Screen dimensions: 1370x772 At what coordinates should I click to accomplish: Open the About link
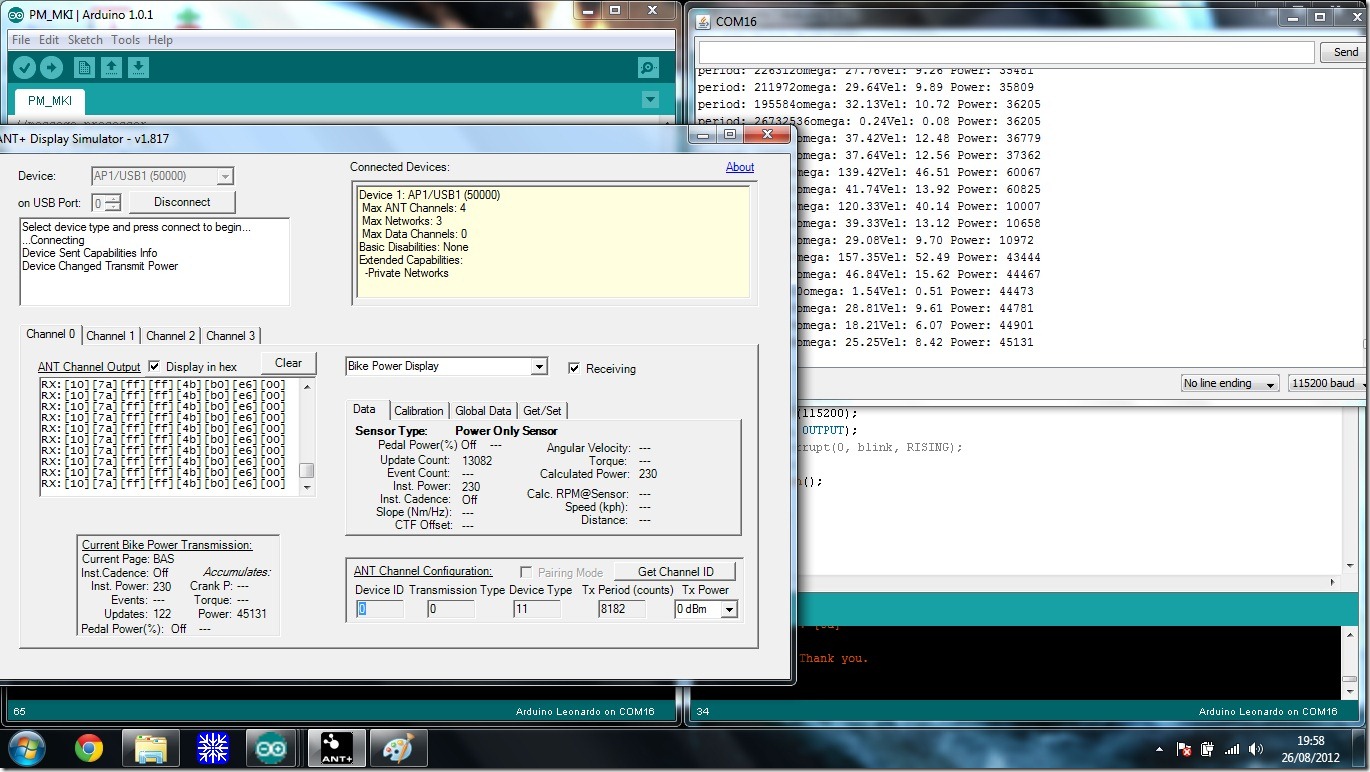[740, 167]
